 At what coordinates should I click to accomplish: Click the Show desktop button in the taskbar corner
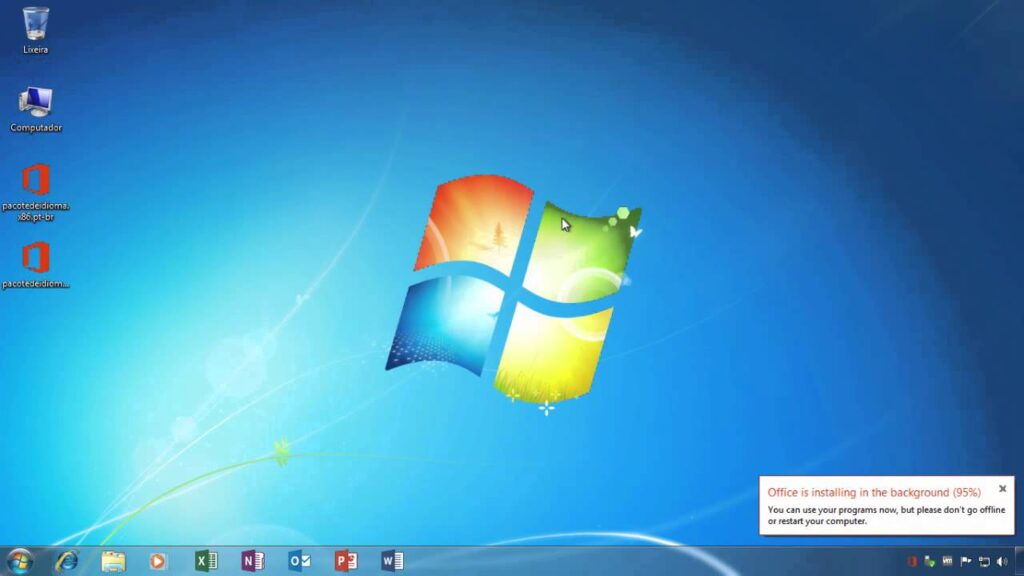coord(1019,562)
